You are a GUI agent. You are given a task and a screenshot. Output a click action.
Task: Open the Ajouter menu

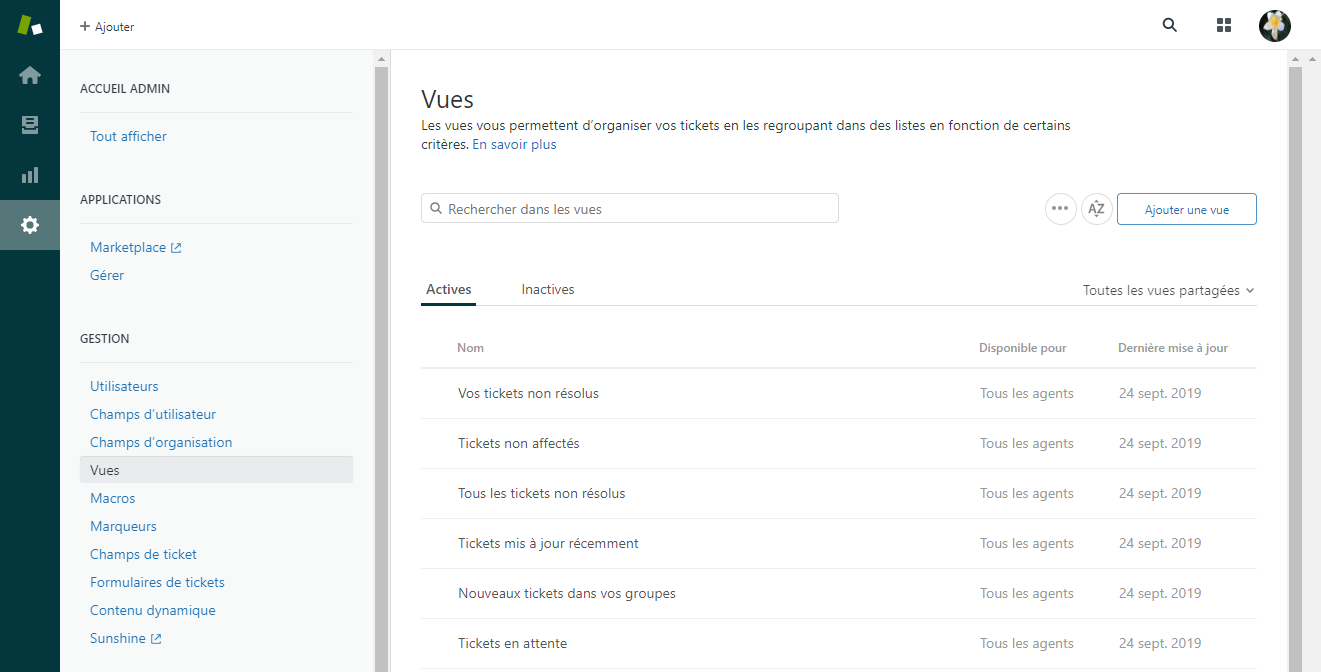(107, 27)
